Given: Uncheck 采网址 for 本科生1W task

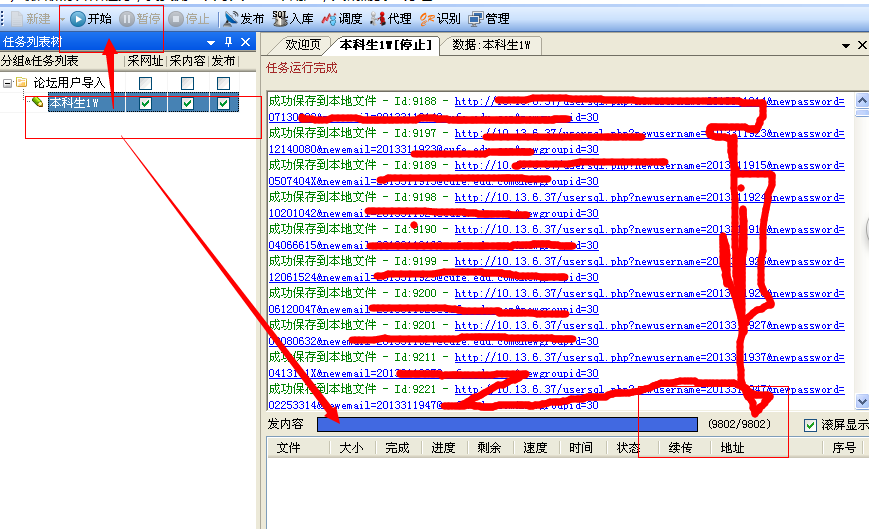Looking at the screenshot, I should pos(145,104).
